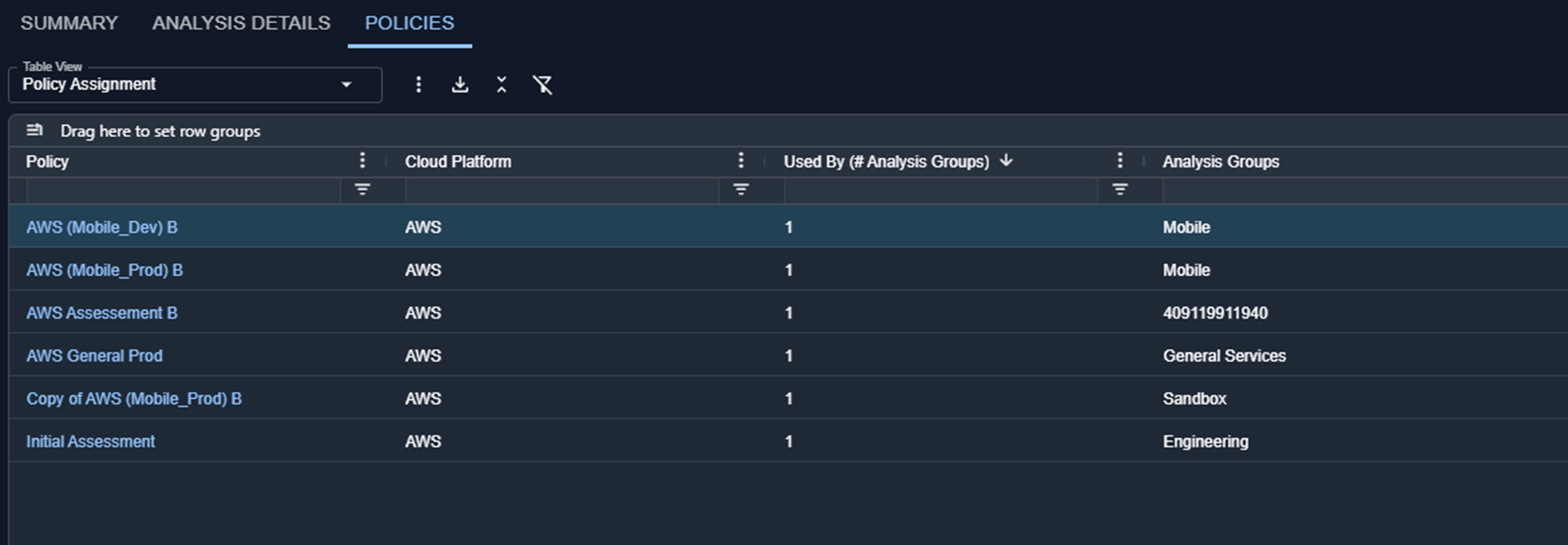Open the AWS General Prod policy link
Screen dimensions: 1568x545
pos(94,356)
